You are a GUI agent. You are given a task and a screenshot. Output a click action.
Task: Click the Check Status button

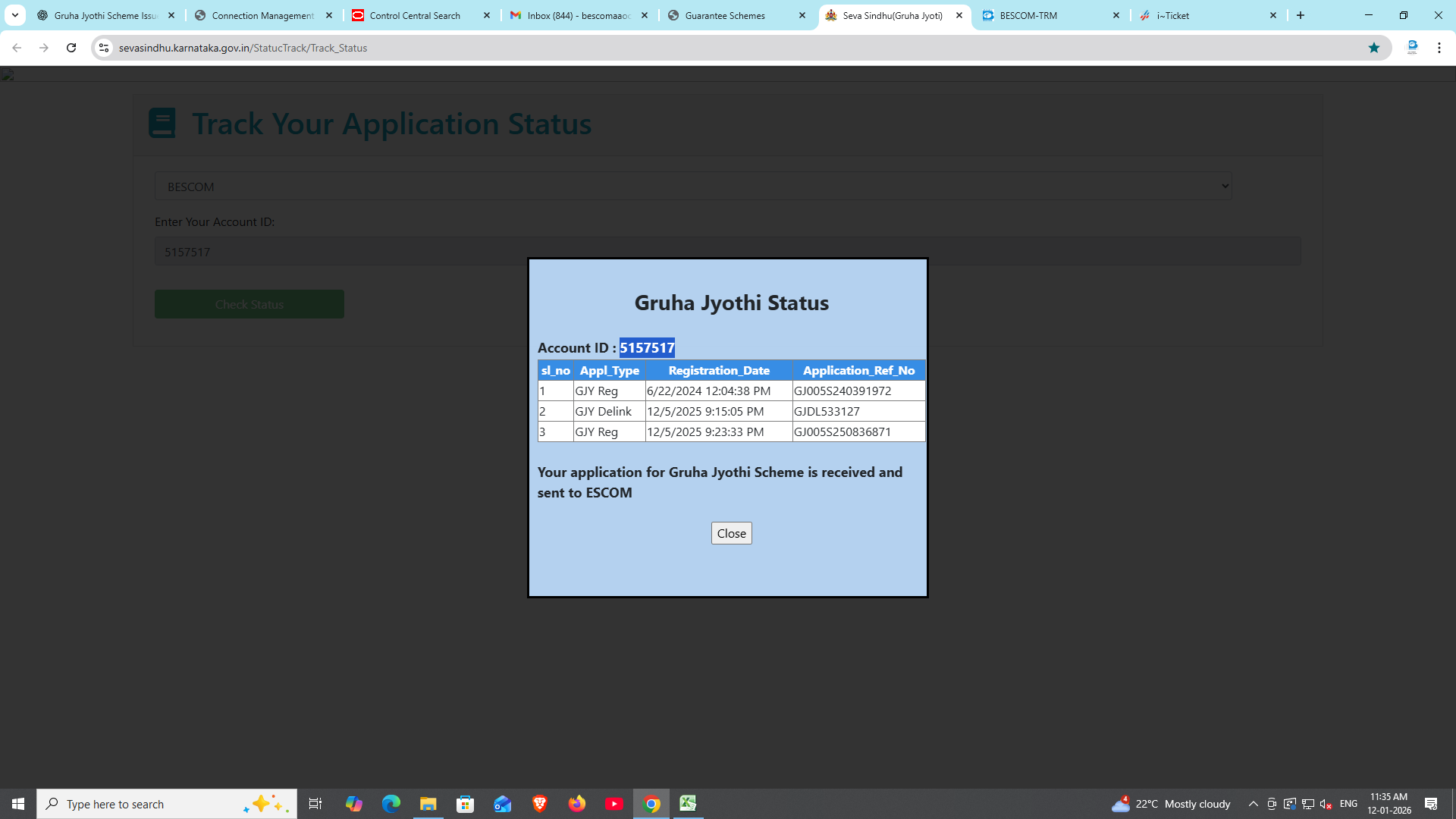[249, 304]
